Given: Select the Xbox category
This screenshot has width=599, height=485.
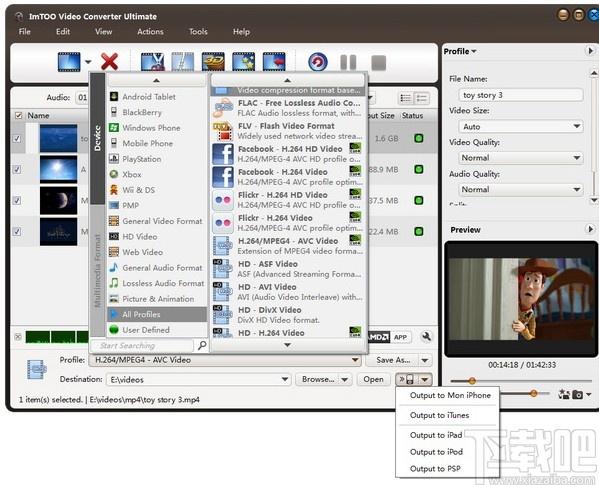Looking at the screenshot, I should pos(157,175).
